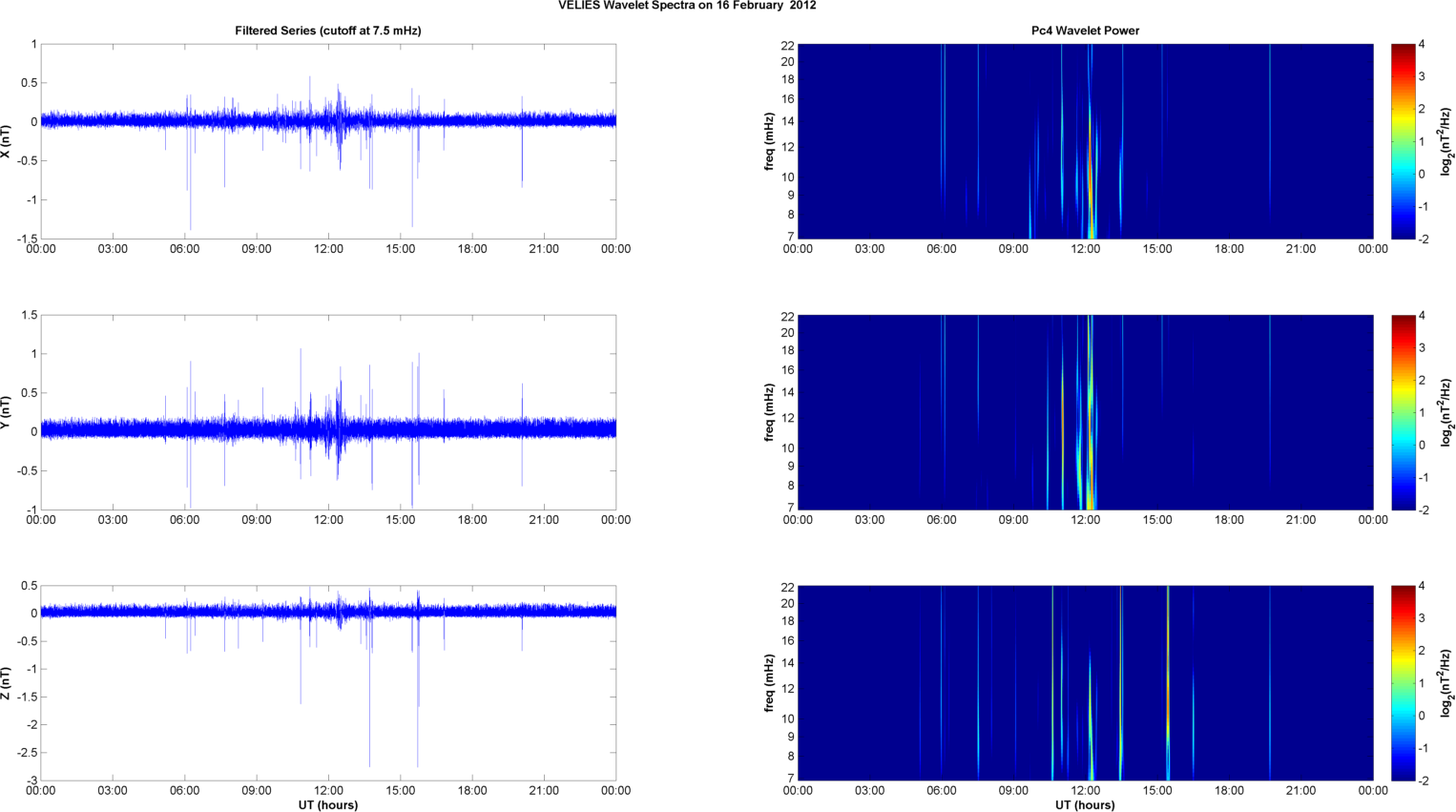The height and width of the screenshot is (812, 1456).
Task: Select the Pc4 Wavelet Power column title
Action: point(1085,31)
